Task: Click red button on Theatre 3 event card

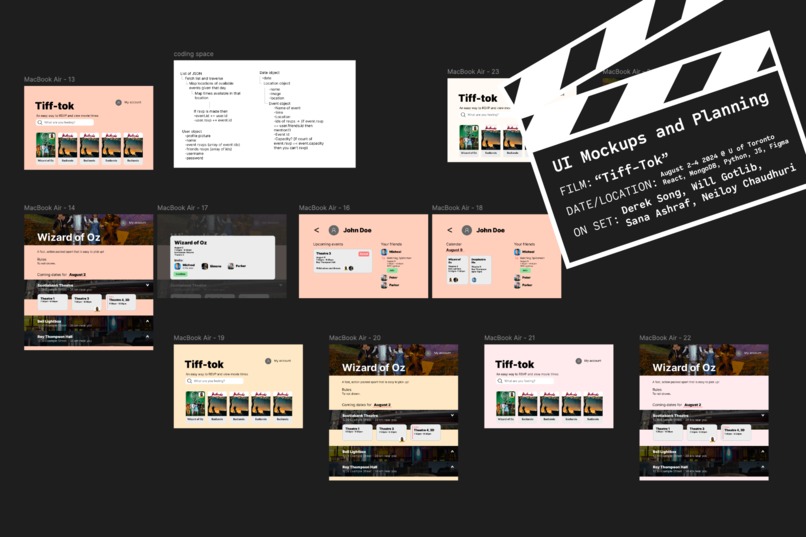Action: [x=364, y=254]
